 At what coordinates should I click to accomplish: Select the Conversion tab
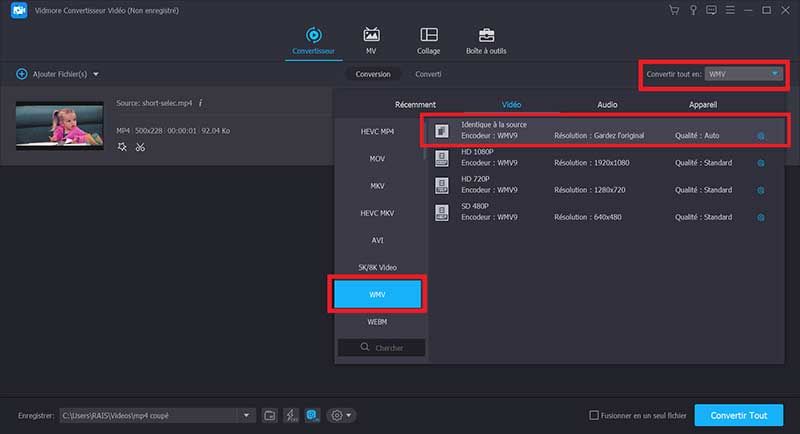pos(373,74)
